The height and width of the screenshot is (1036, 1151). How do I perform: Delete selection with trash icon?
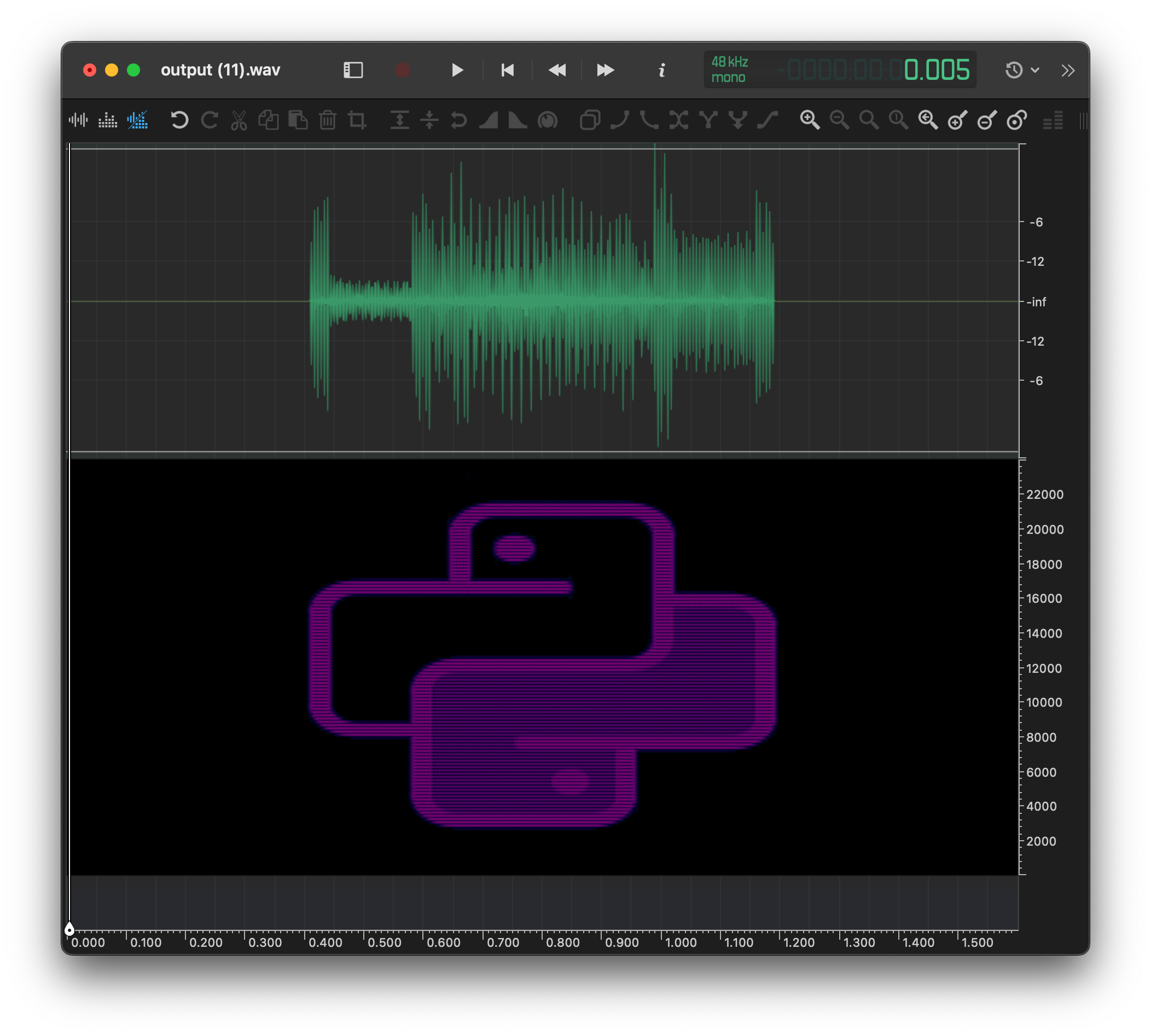[x=328, y=120]
